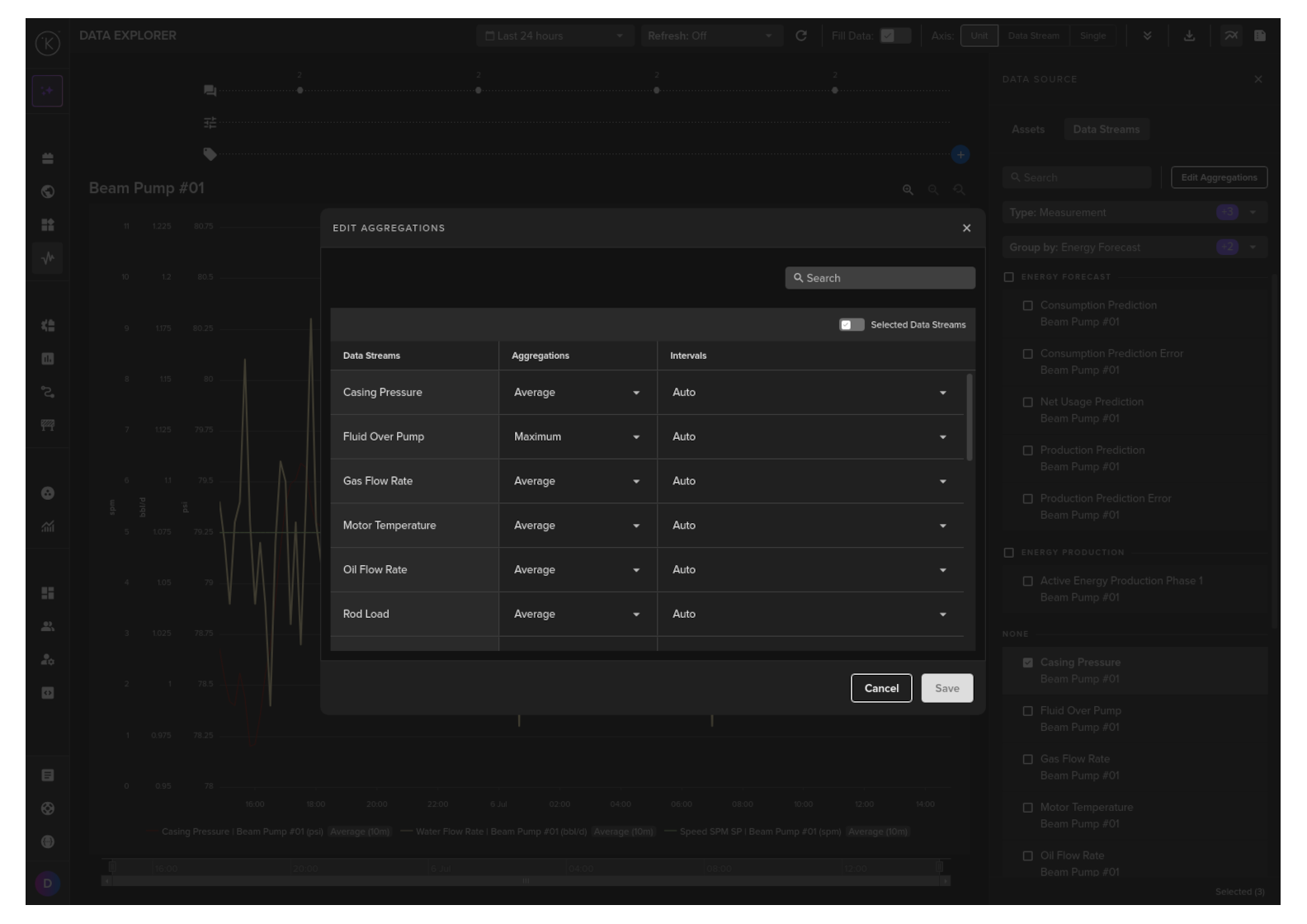Toggle the Selected Data Streams switch

851,325
